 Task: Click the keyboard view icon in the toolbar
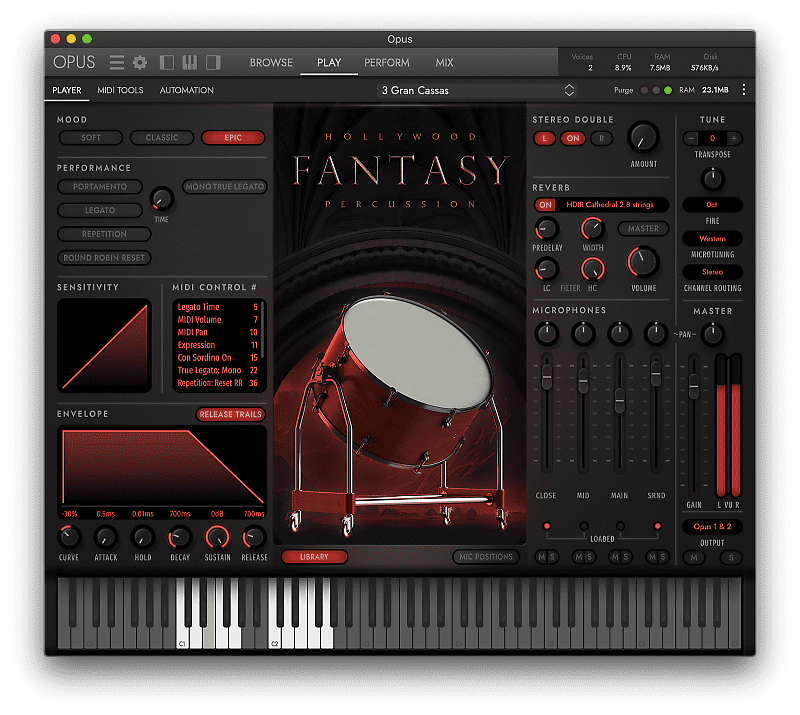tap(190, 62)
